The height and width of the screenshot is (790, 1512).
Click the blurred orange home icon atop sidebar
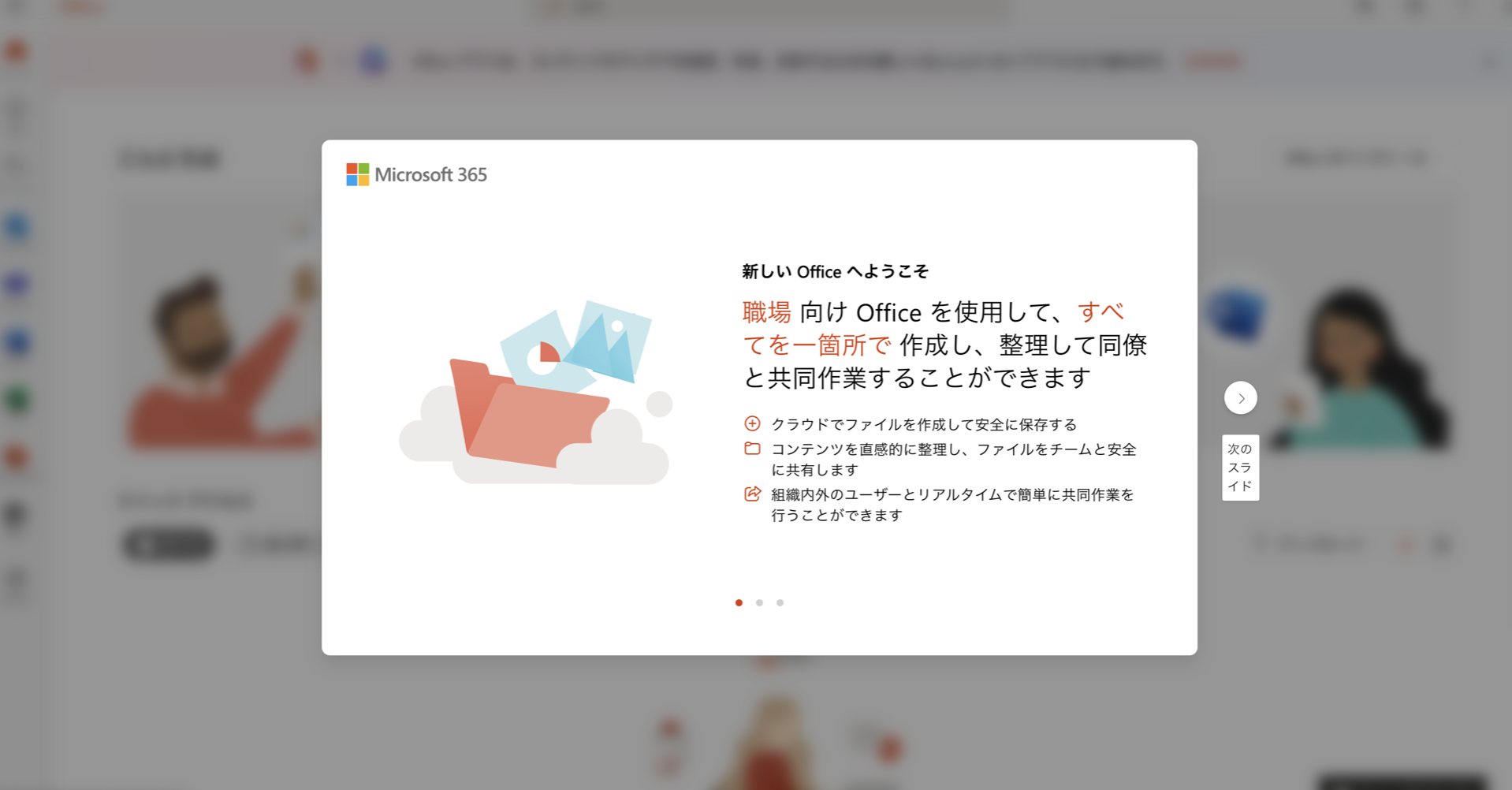tap(17, 52)
